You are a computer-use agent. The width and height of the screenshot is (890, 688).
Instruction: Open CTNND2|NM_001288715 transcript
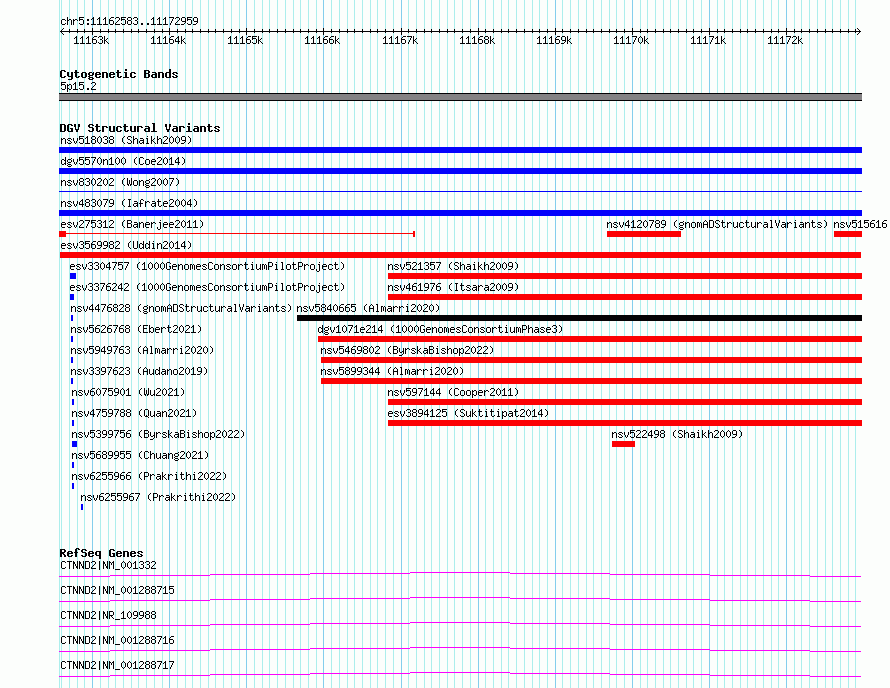click(x=117, y=590)
